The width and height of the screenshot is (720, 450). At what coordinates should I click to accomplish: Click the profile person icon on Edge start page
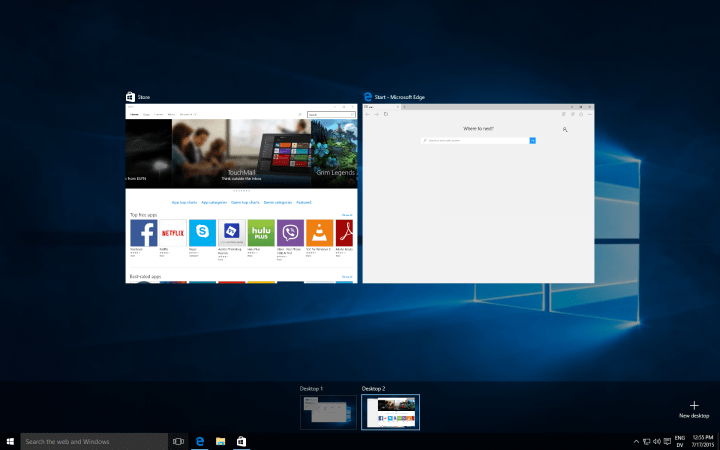565,130
